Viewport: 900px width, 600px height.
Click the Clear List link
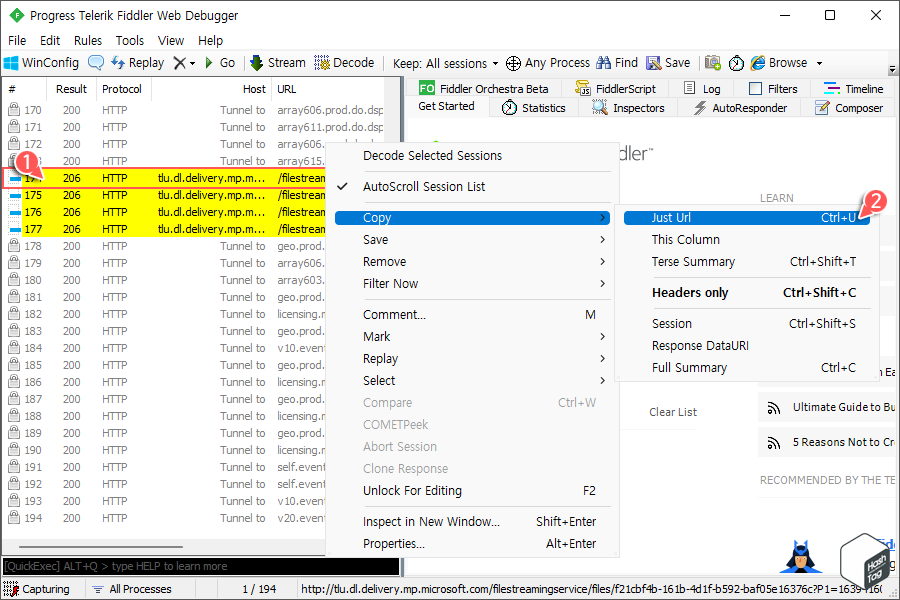[x=673, y=412]
